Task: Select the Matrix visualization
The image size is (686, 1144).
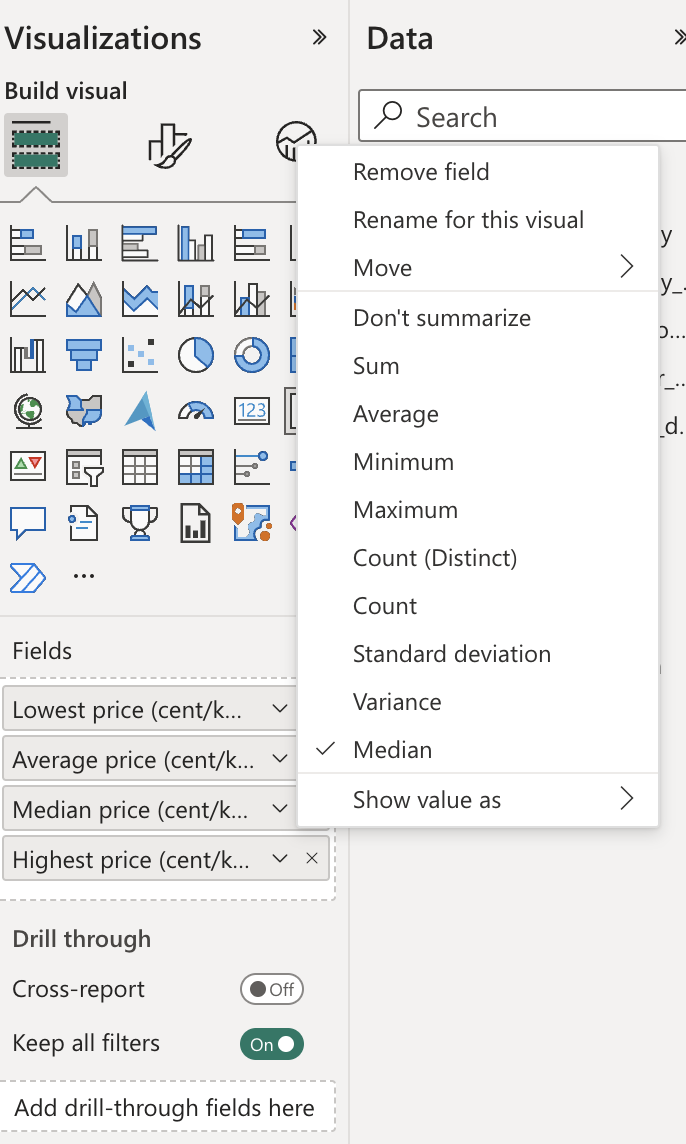Action: click(196, 466)
